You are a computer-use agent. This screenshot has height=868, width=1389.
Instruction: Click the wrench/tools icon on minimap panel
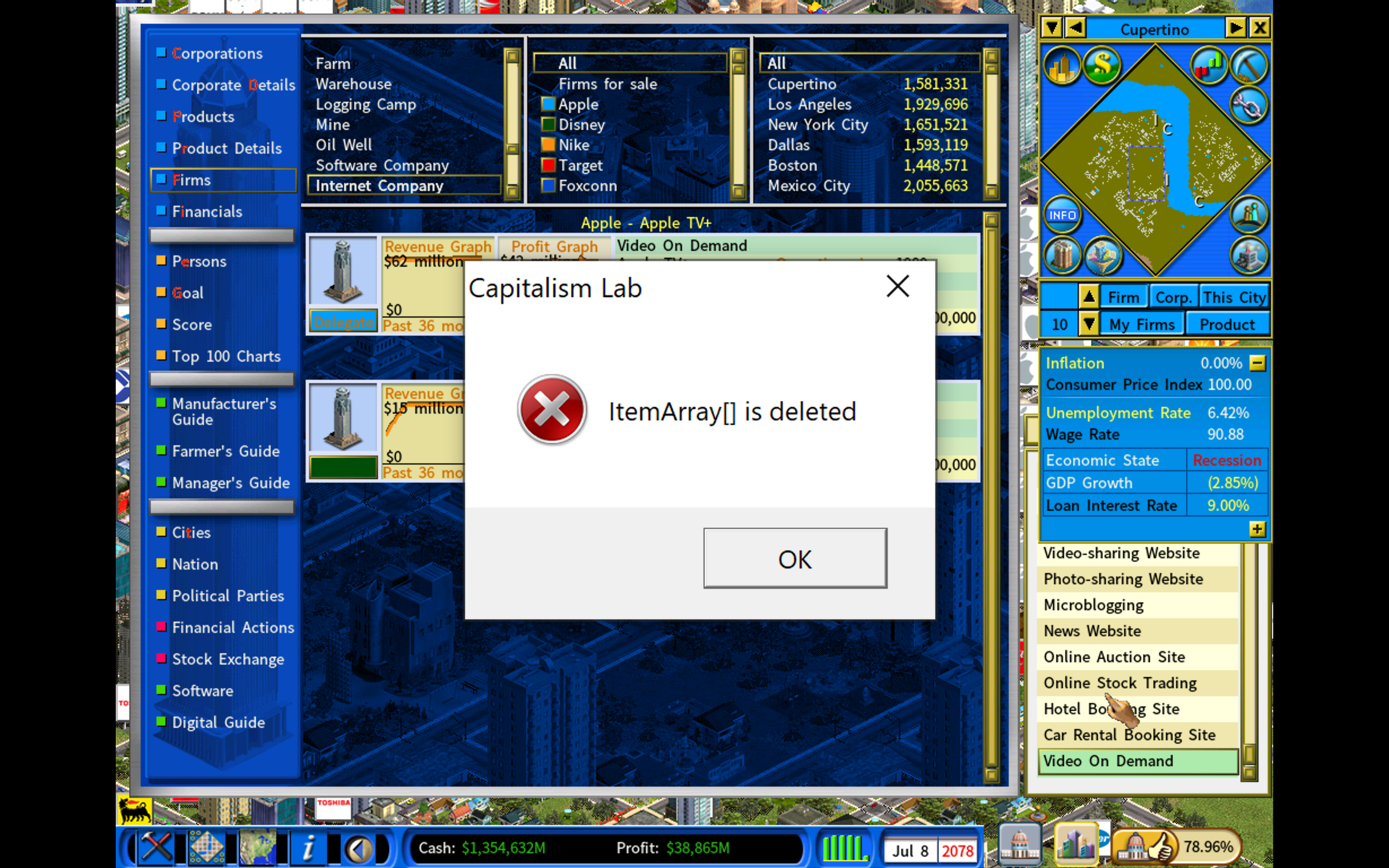point(1249,67)
